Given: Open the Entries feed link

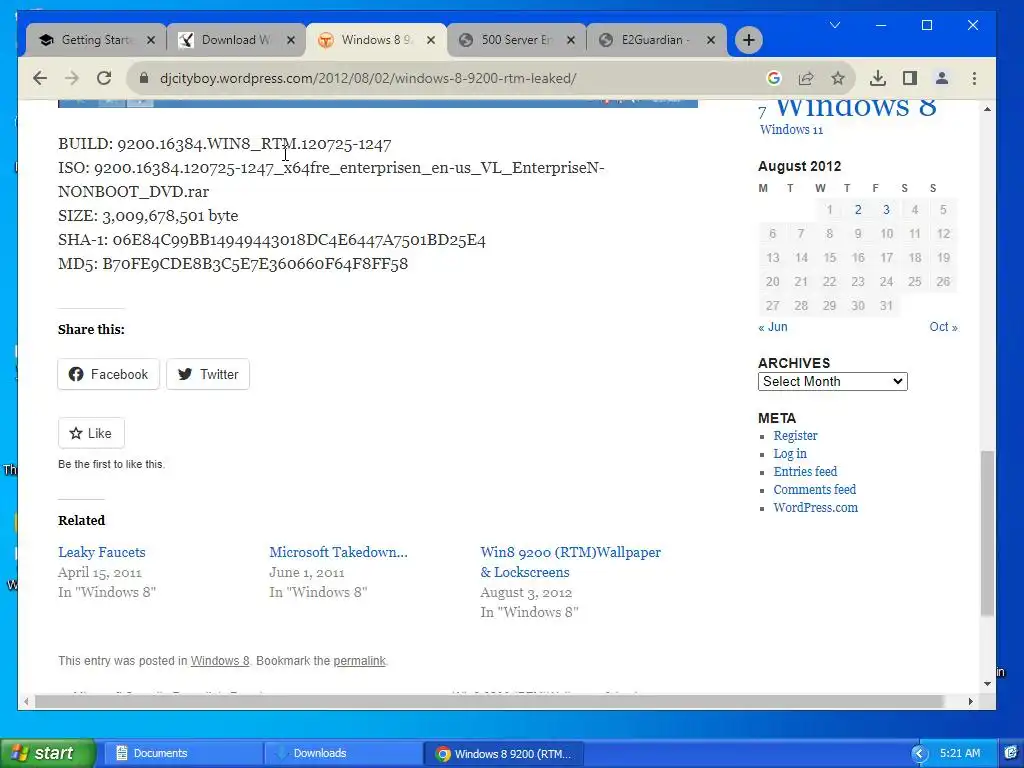Looking at the screenshot, I should [x=805, y=472].
